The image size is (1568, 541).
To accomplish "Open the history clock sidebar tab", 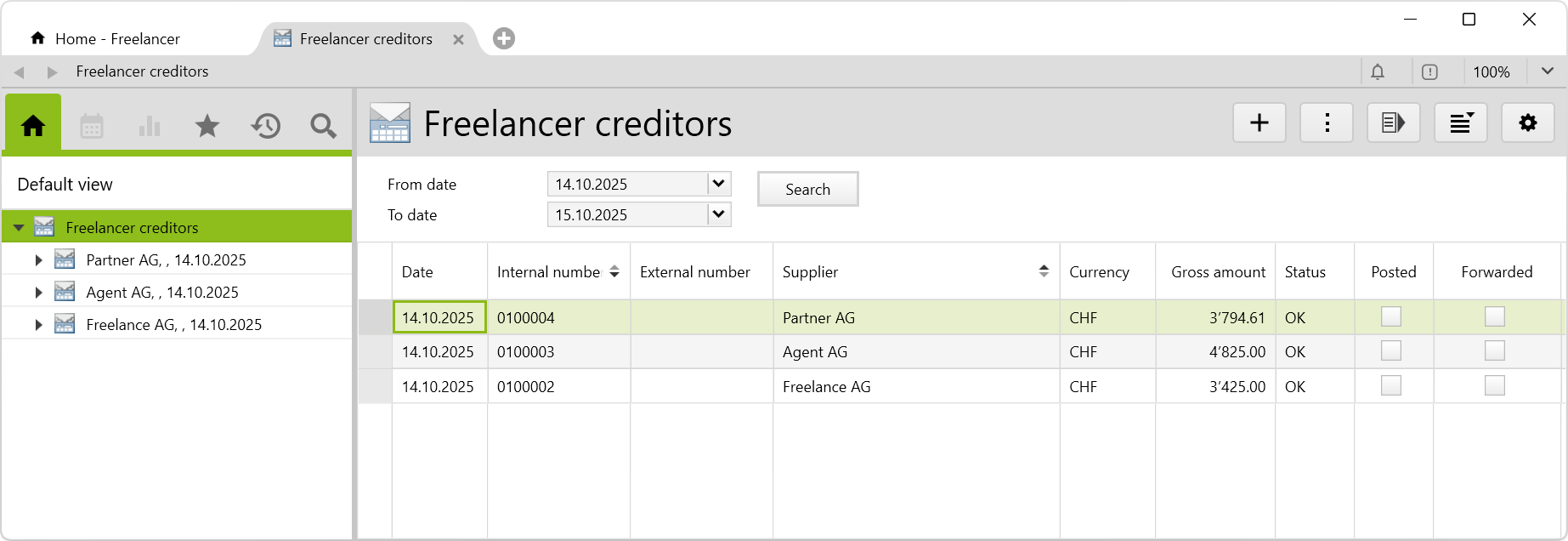I will 265,127.
